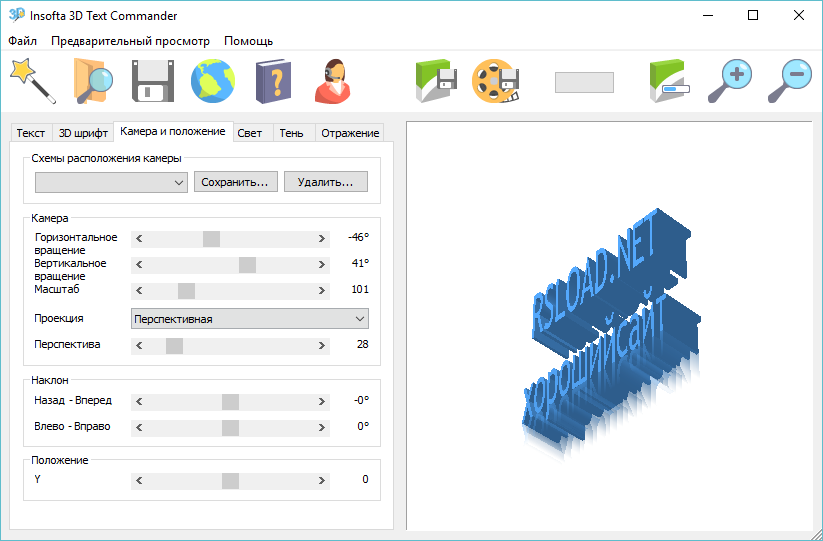Click right arrow of Вертикальное вращение slider
823x541 pixels.
click(322, 264)
